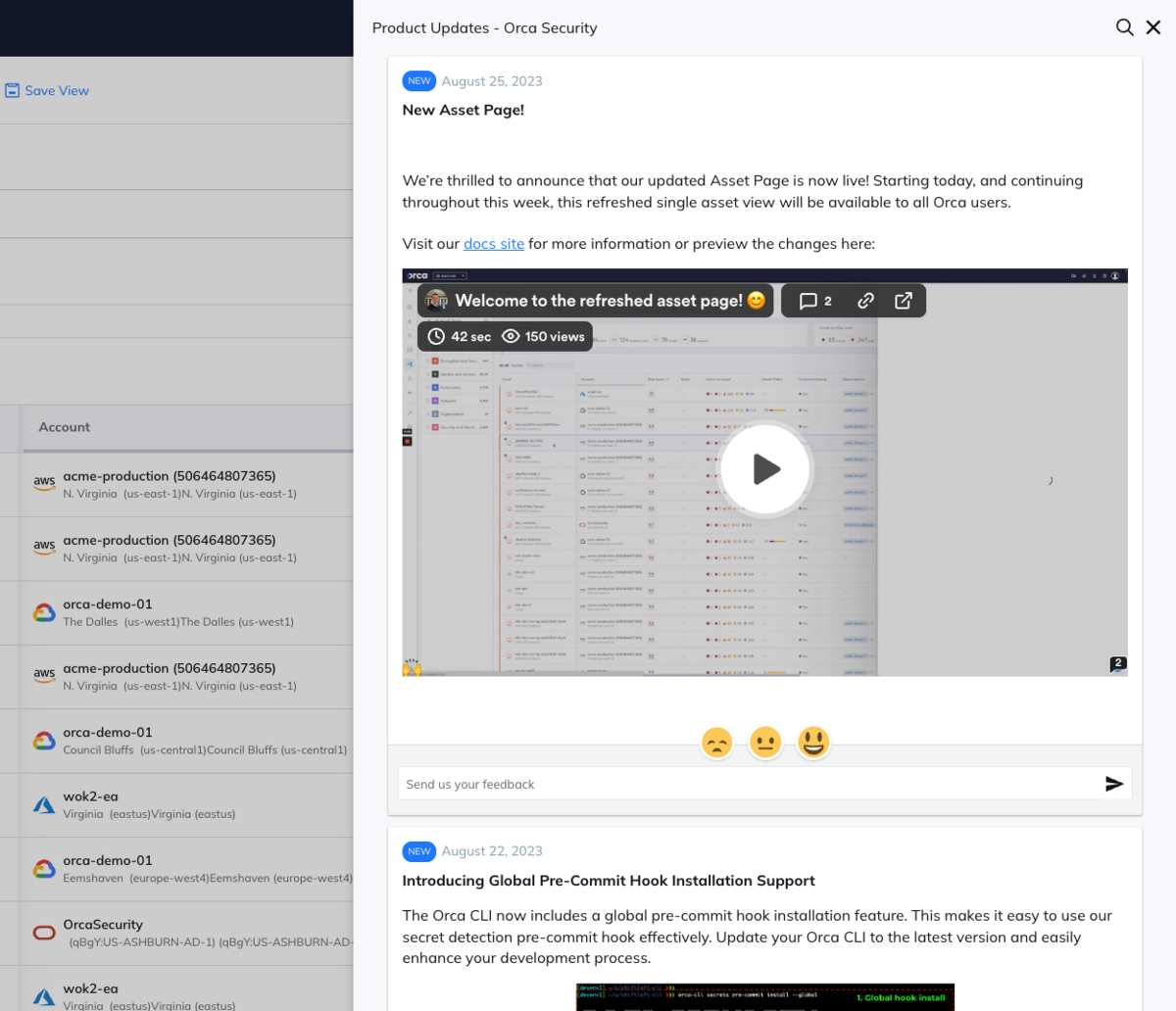
Task: Click the feedback text input field
Action: [x=686, y=783]
